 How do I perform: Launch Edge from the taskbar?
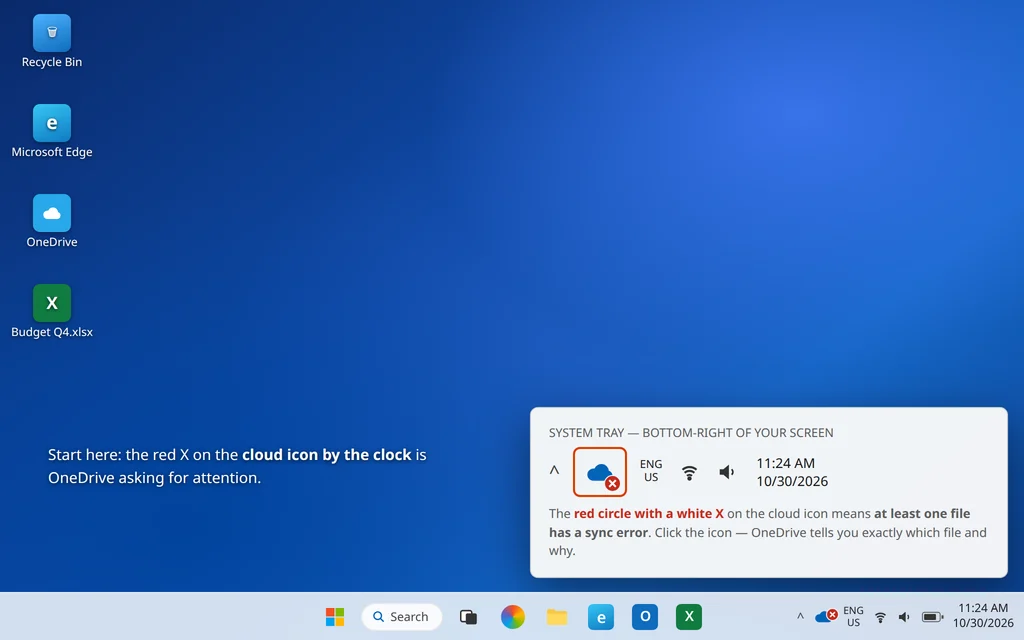pyautogui.click(x=601, y=616)
